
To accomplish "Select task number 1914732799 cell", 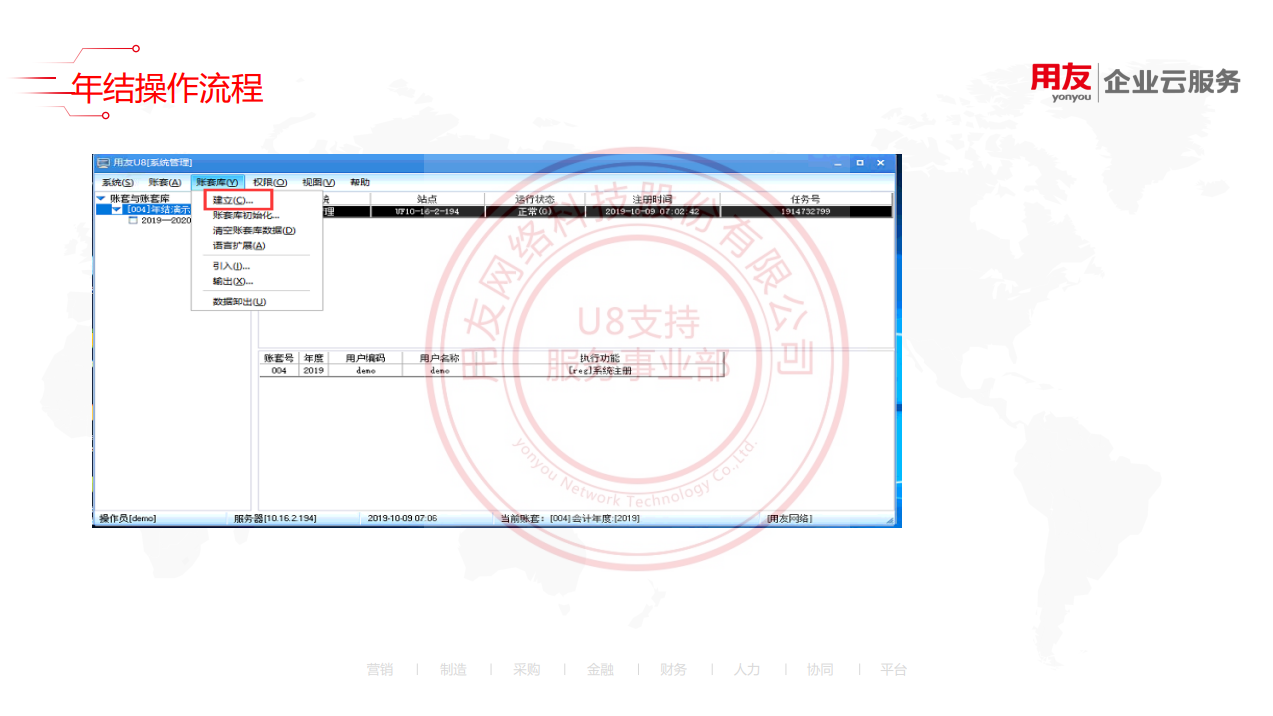I will point(805,211).
